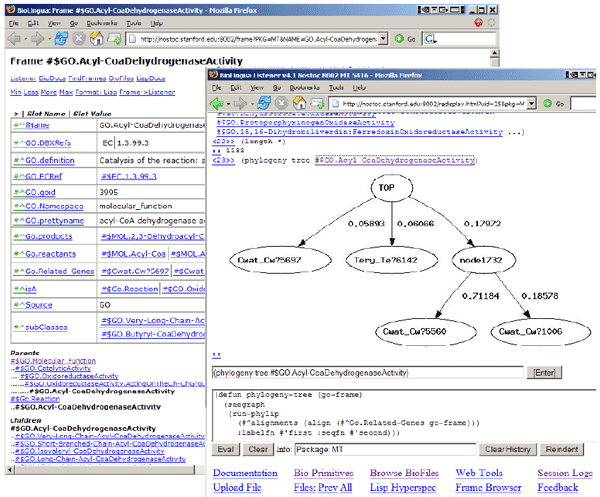Open Back history dropdown in Frame window
Screen dimensions: 600x497
[26, 39]
